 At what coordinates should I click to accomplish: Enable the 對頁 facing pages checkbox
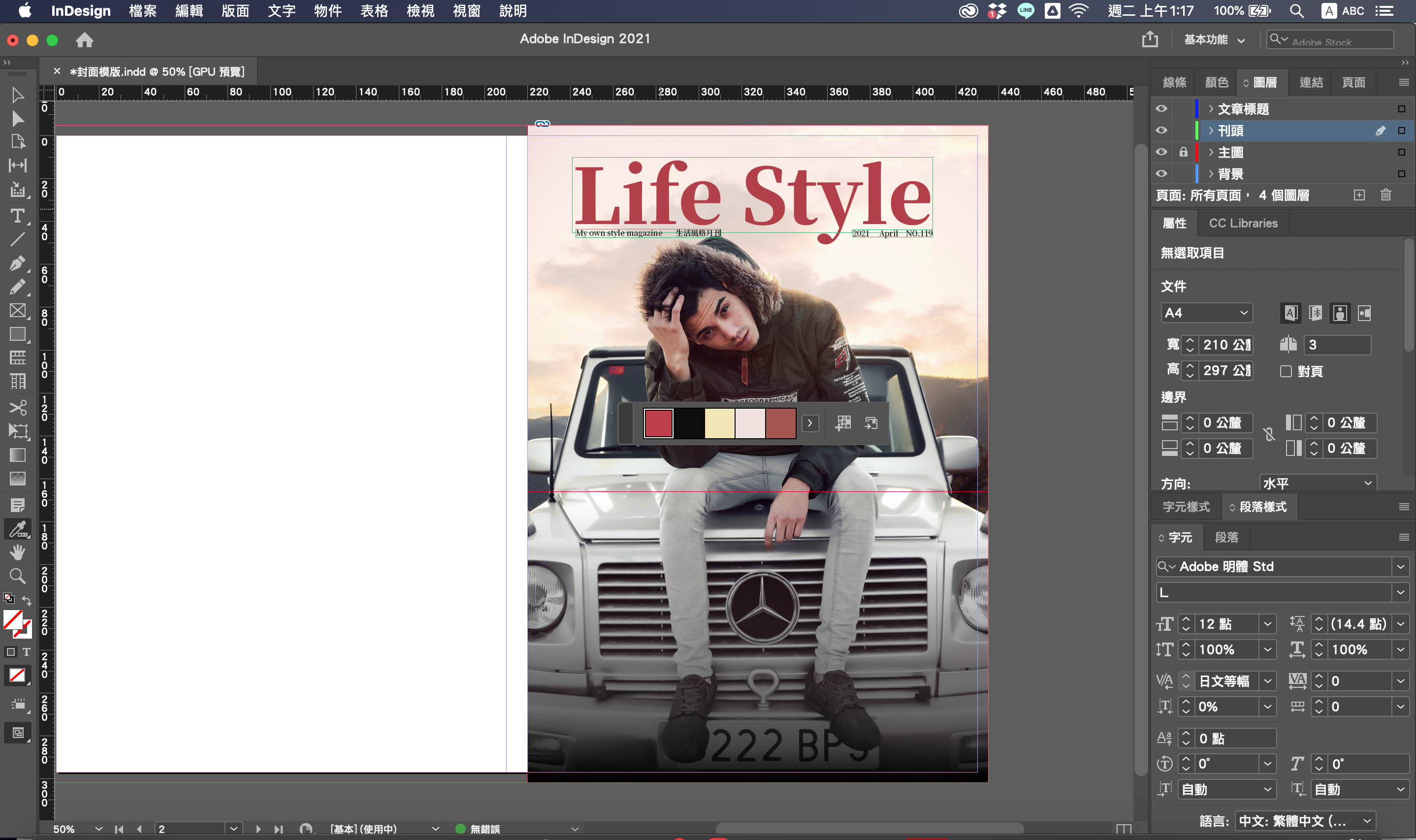(1286, 371)
